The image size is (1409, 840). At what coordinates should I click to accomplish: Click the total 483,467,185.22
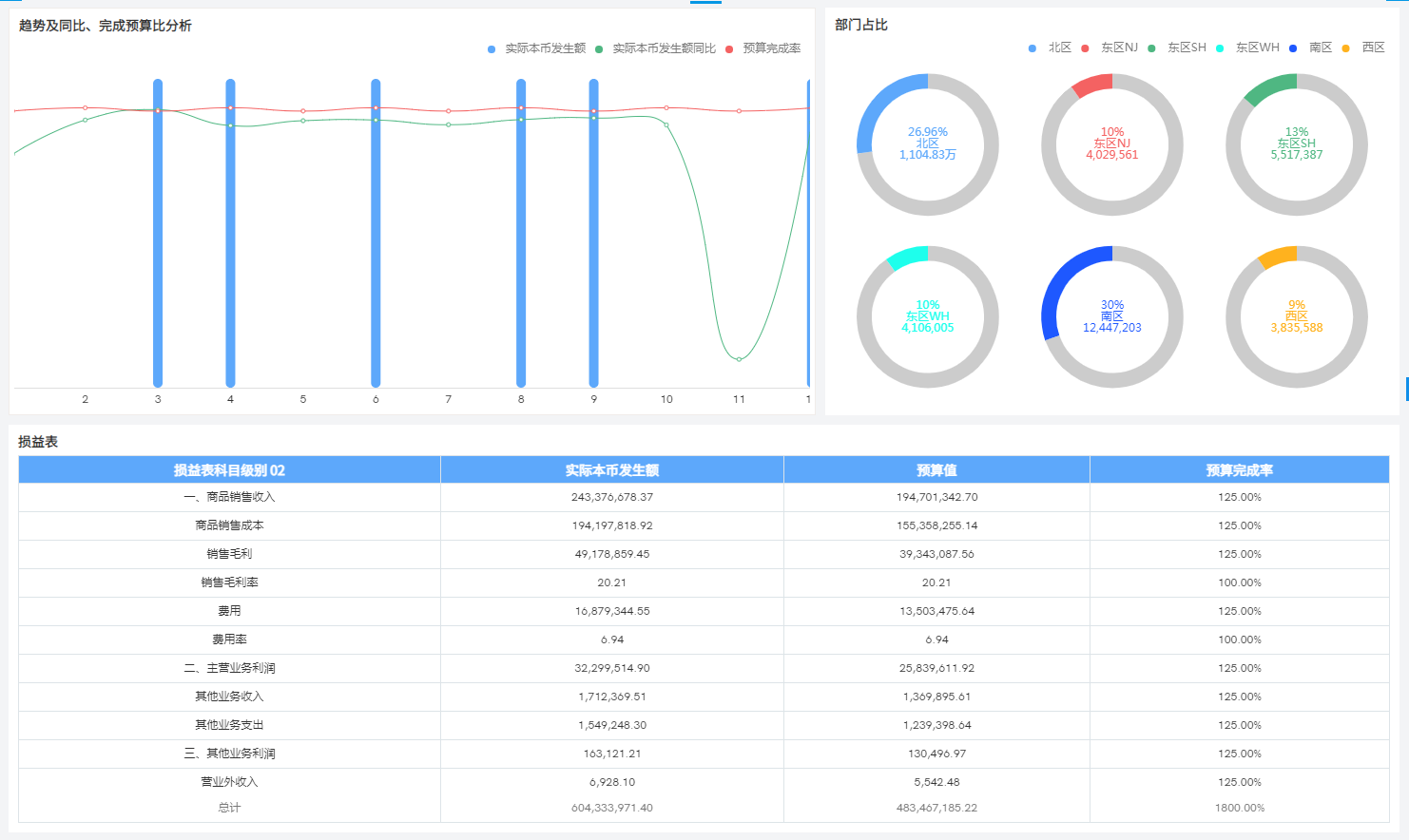tap(936, 808)
